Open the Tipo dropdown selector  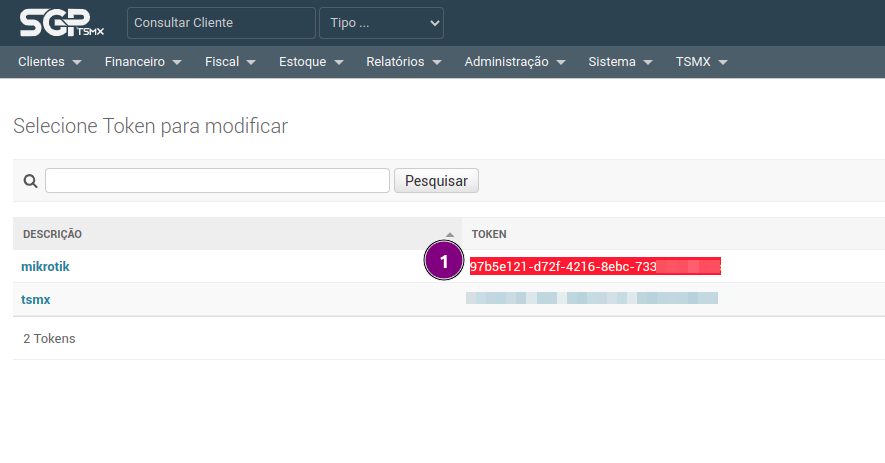click(x=381, y=22)
